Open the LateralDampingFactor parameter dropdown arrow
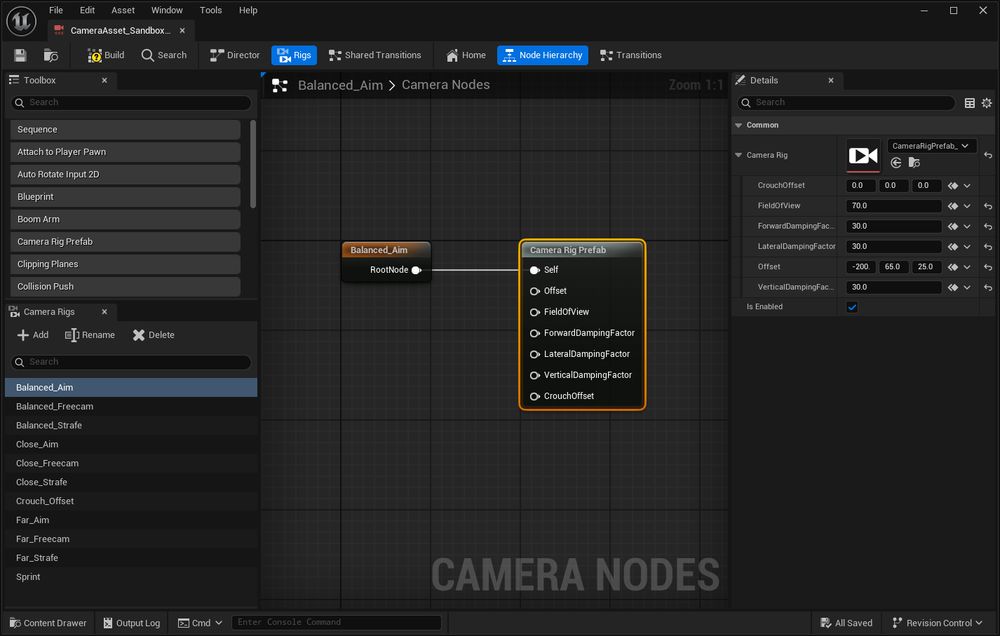The width and height of the screenshot is (1000, 636). click(x=967, y=247)
